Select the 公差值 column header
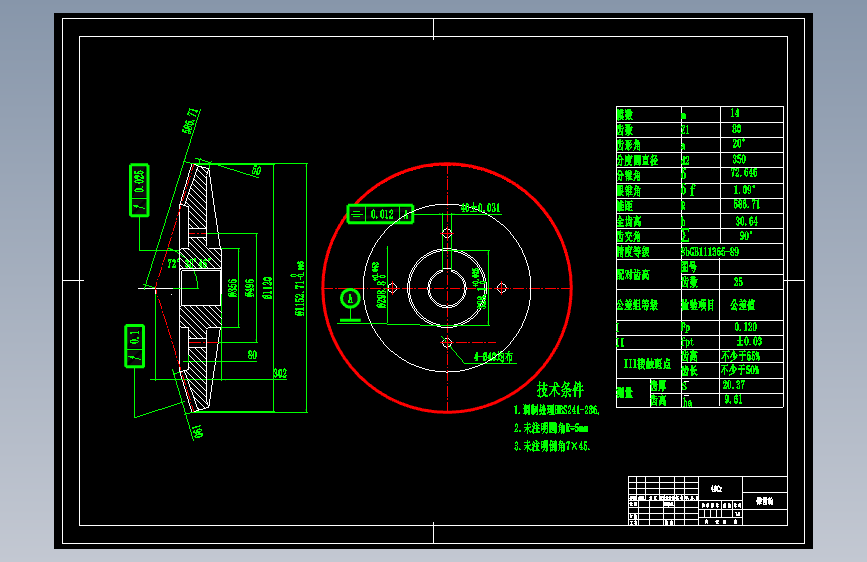 pos(743,305)
